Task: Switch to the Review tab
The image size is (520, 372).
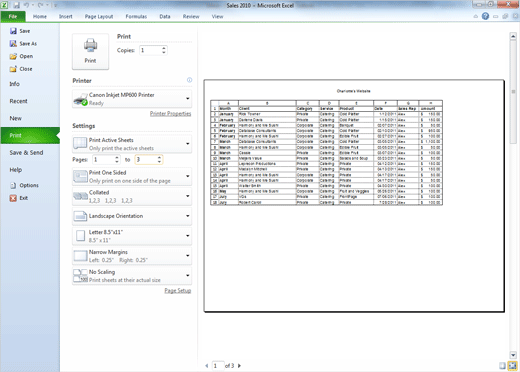Action: 191,16
